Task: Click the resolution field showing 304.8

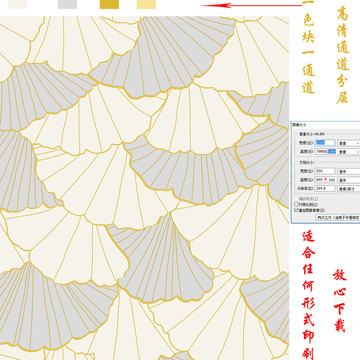Action: 325,188
